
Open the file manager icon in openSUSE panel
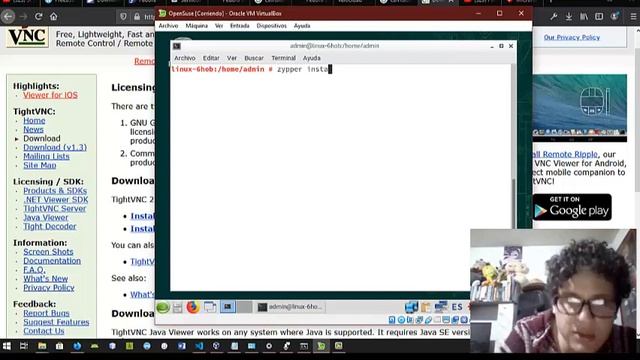pyautogui.click(x=177, y=307)
